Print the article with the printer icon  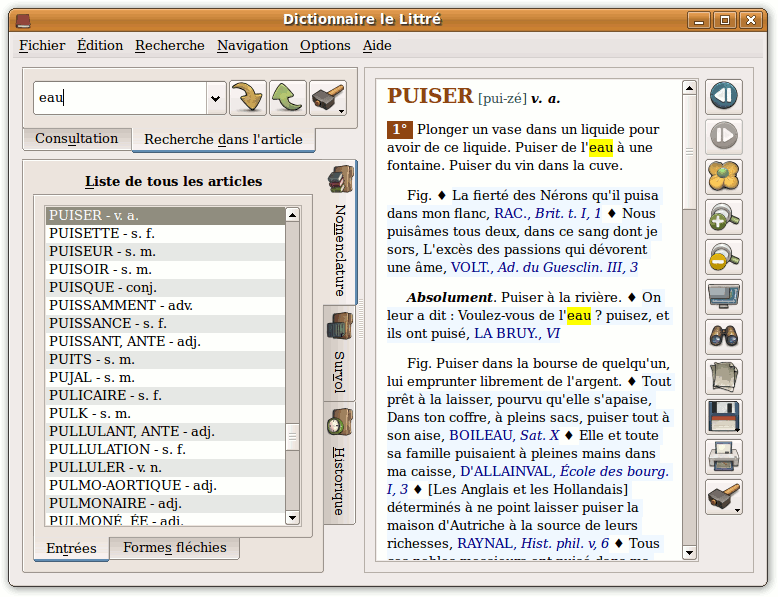(724, 457)
